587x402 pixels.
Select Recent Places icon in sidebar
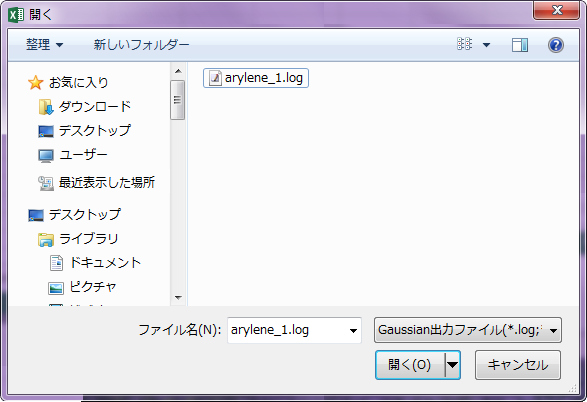(46, 183)
